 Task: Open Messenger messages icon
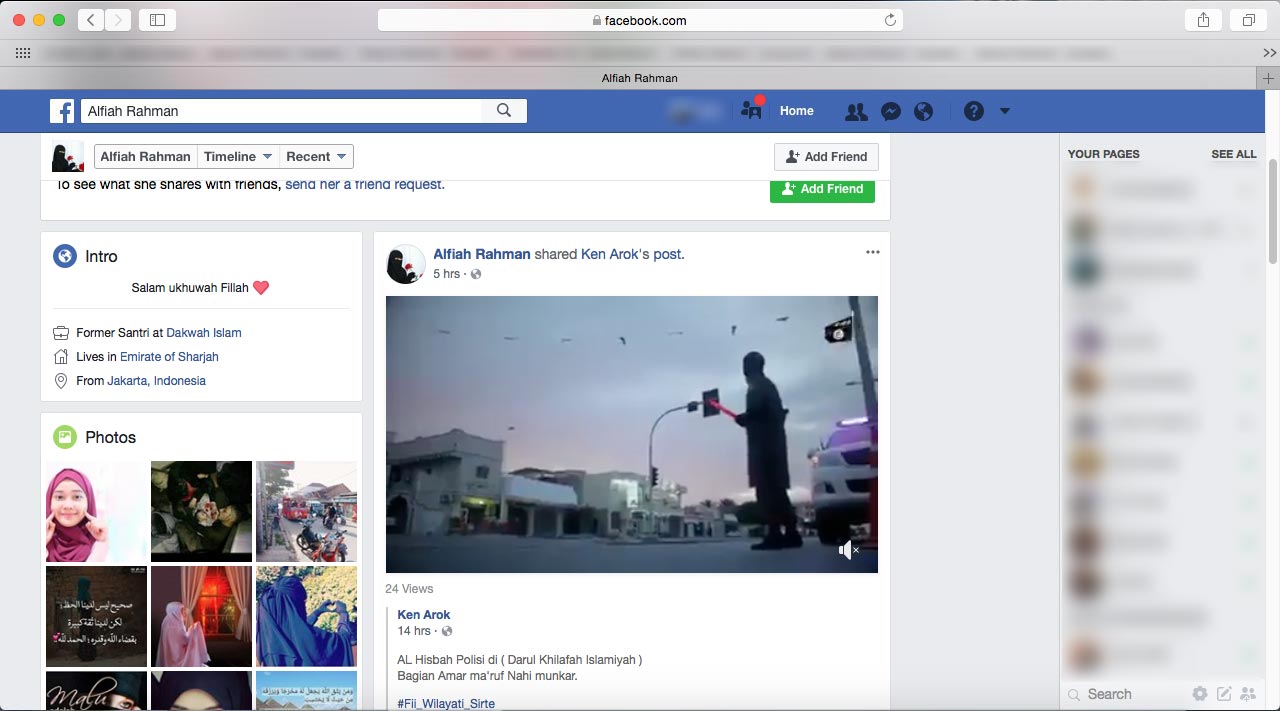tap(890, 112)
